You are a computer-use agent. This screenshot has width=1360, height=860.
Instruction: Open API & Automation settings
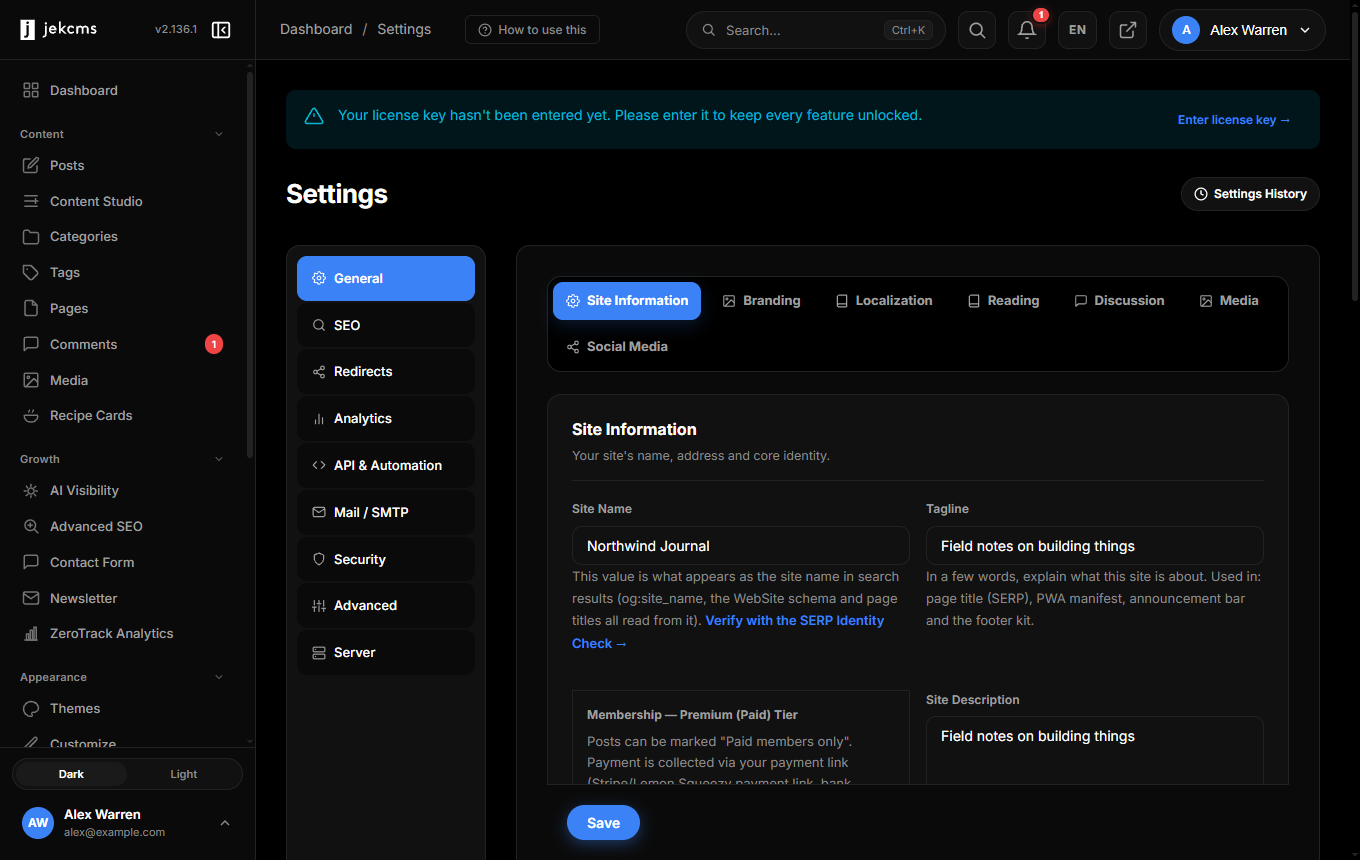(386, 465)
